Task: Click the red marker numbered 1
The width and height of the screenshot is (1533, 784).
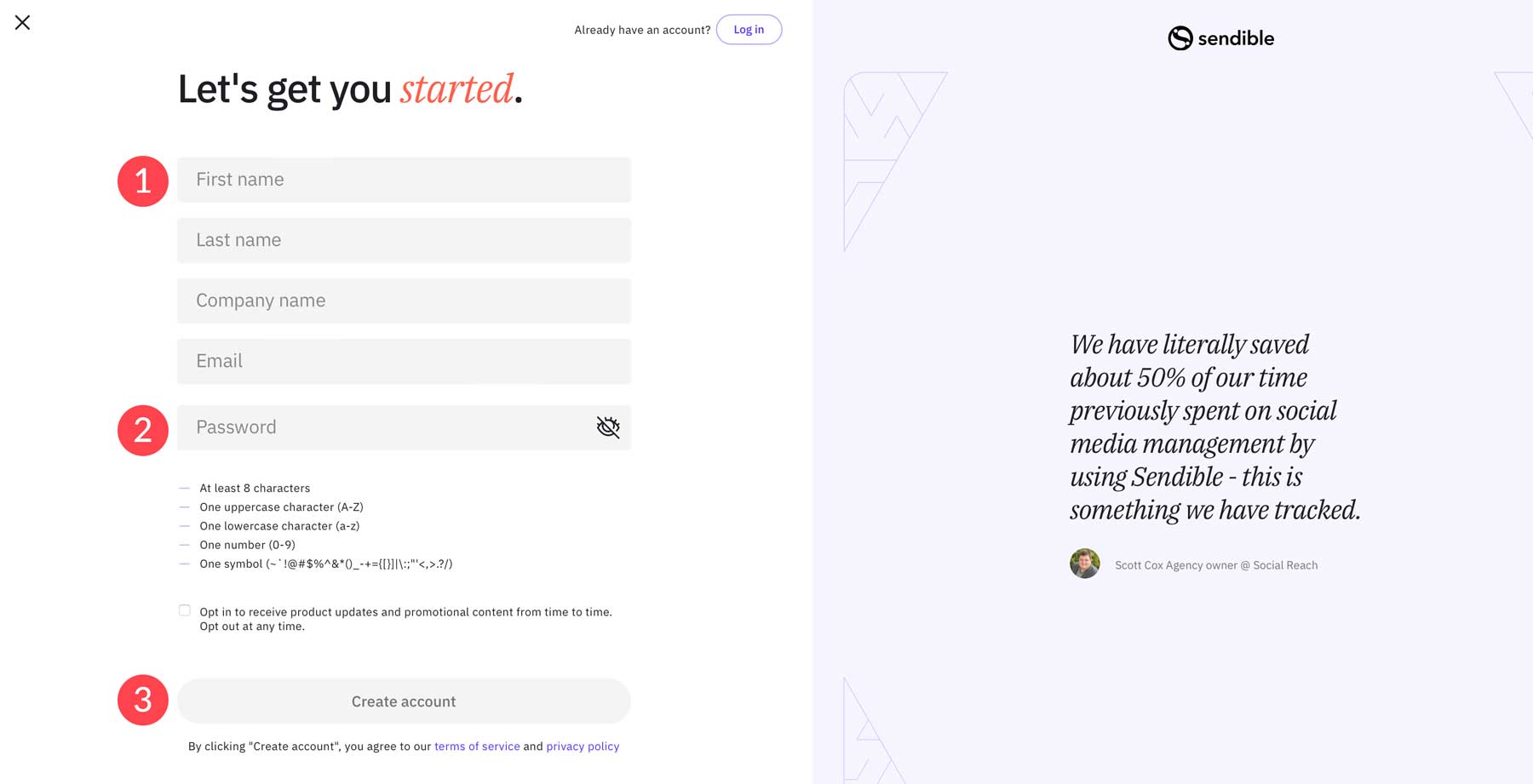Action: tap(143, 180)
